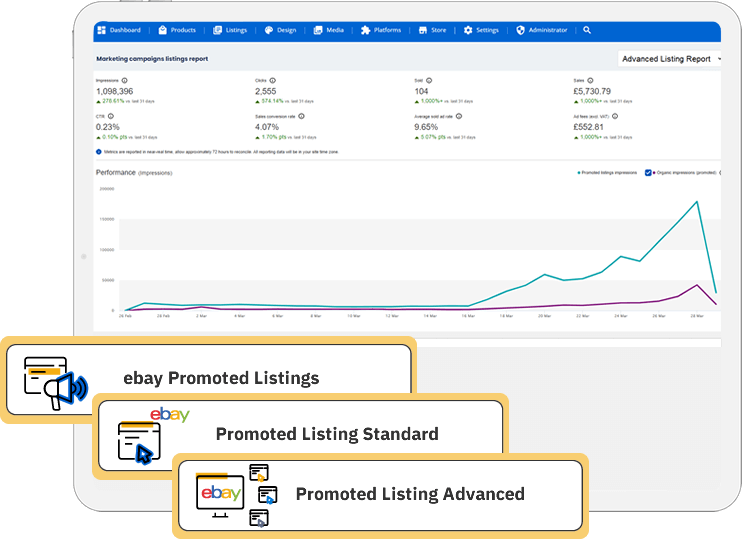This screenshot has height=539, width=742.
Task: Click the 278.61% change under Impressions
Action: pyautogui.click(x=113, y=101)
